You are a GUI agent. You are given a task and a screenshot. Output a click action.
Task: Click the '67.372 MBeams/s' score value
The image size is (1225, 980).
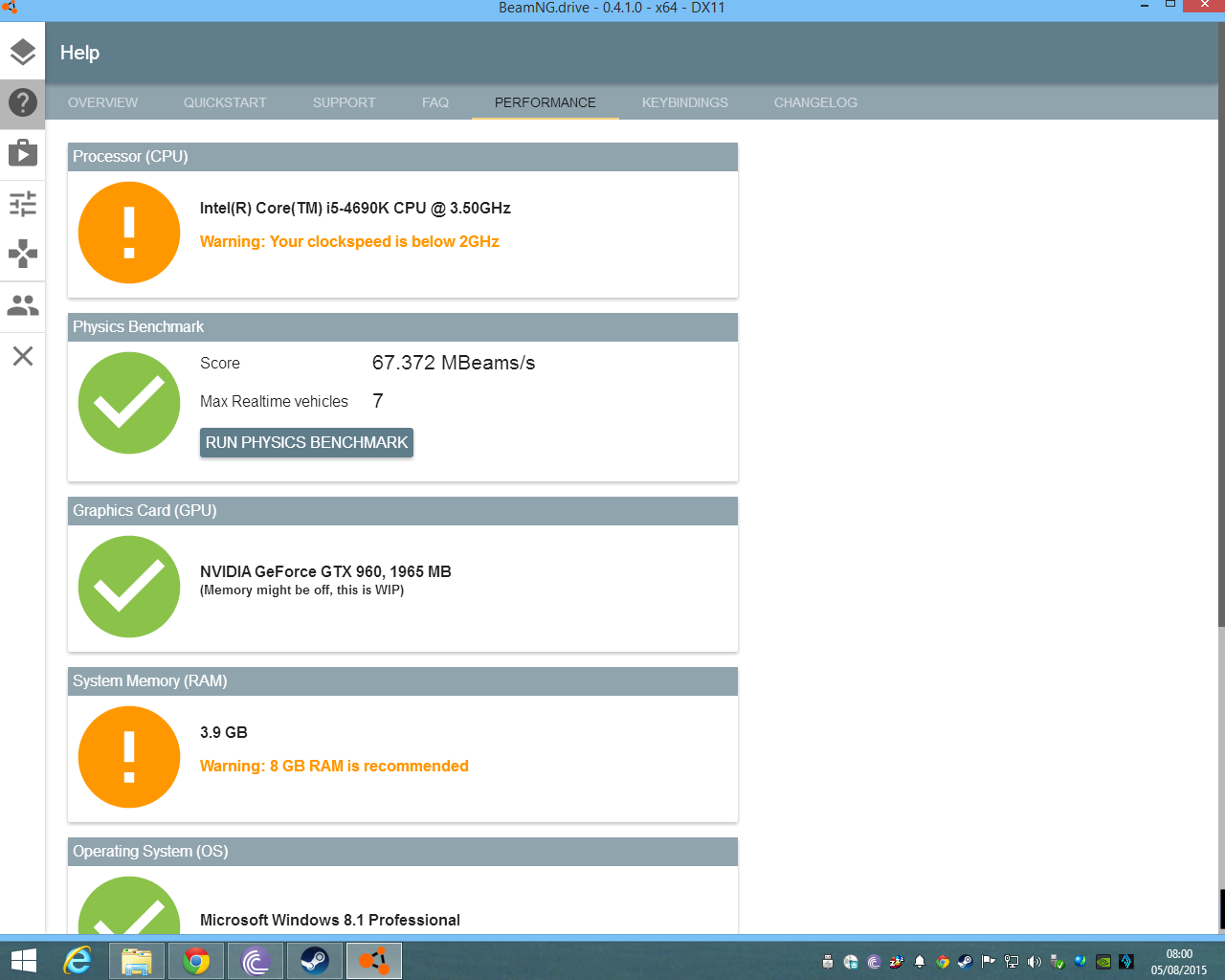click(x=454, y=363)
